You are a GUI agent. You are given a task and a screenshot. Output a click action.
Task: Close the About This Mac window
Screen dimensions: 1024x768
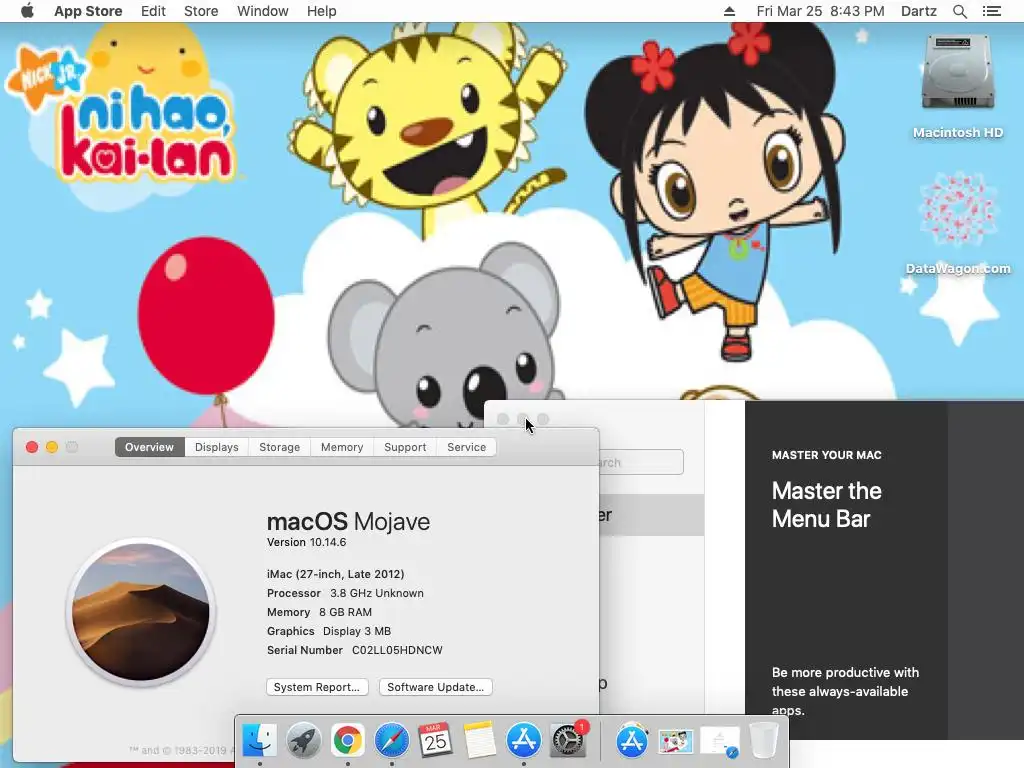31,447
